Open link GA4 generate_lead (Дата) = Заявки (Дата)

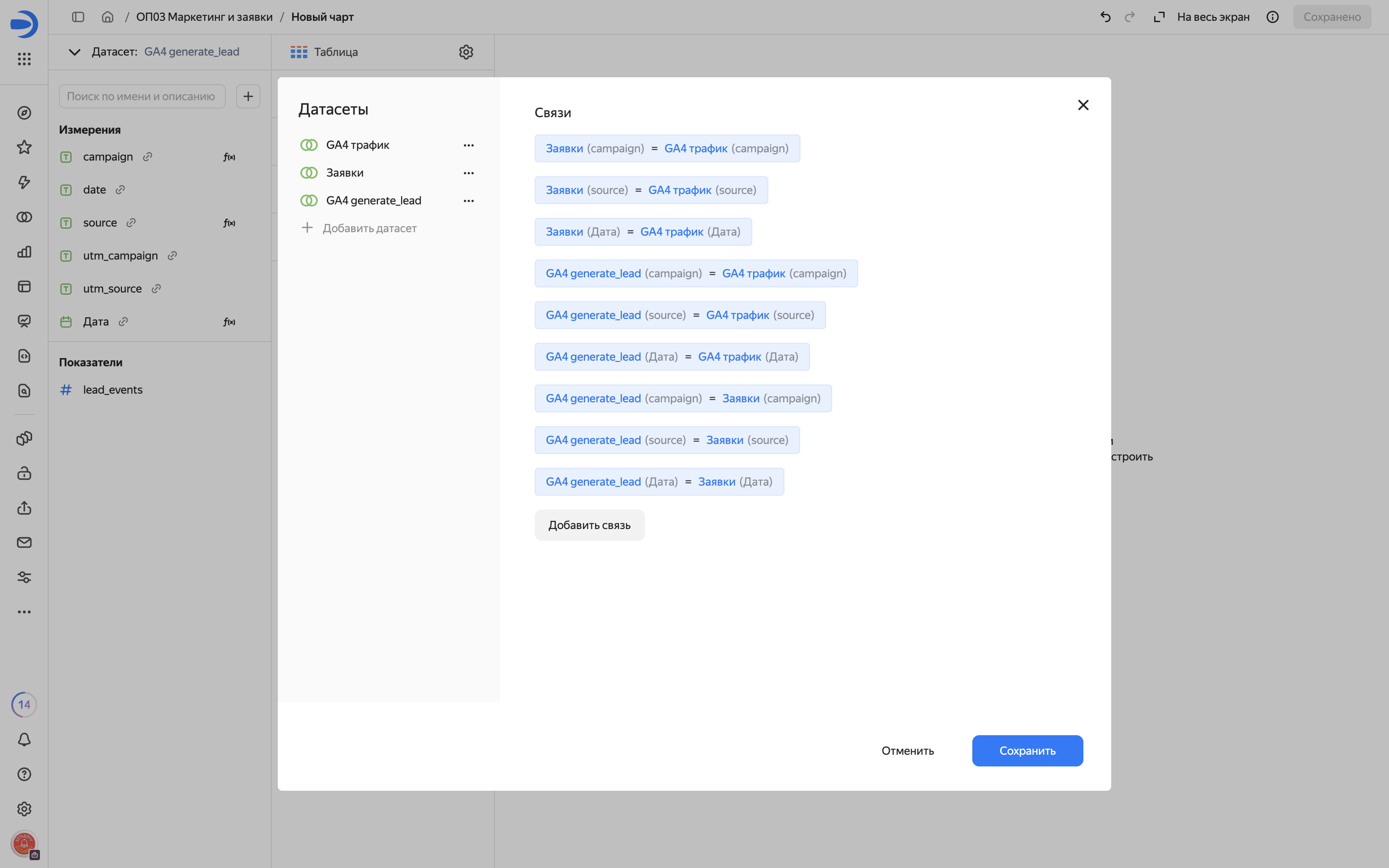(x=659, y=482)
